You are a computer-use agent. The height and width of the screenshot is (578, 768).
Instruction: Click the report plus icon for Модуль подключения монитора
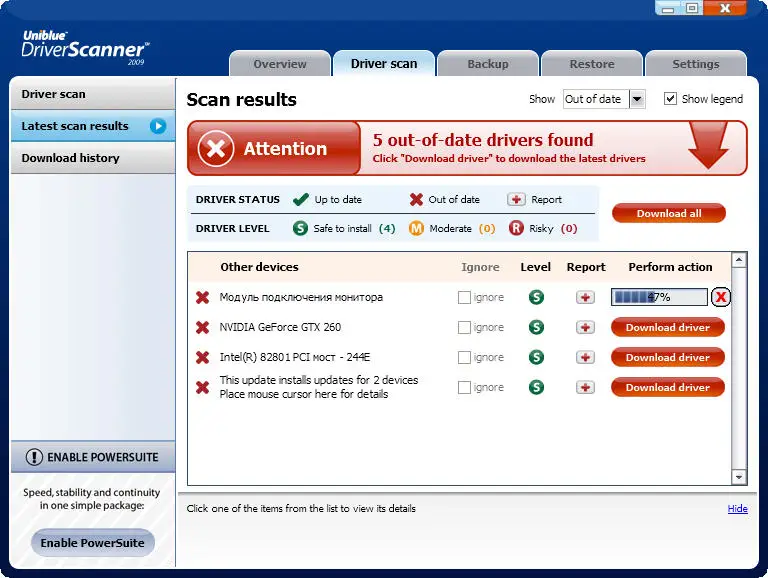point(585,297)
